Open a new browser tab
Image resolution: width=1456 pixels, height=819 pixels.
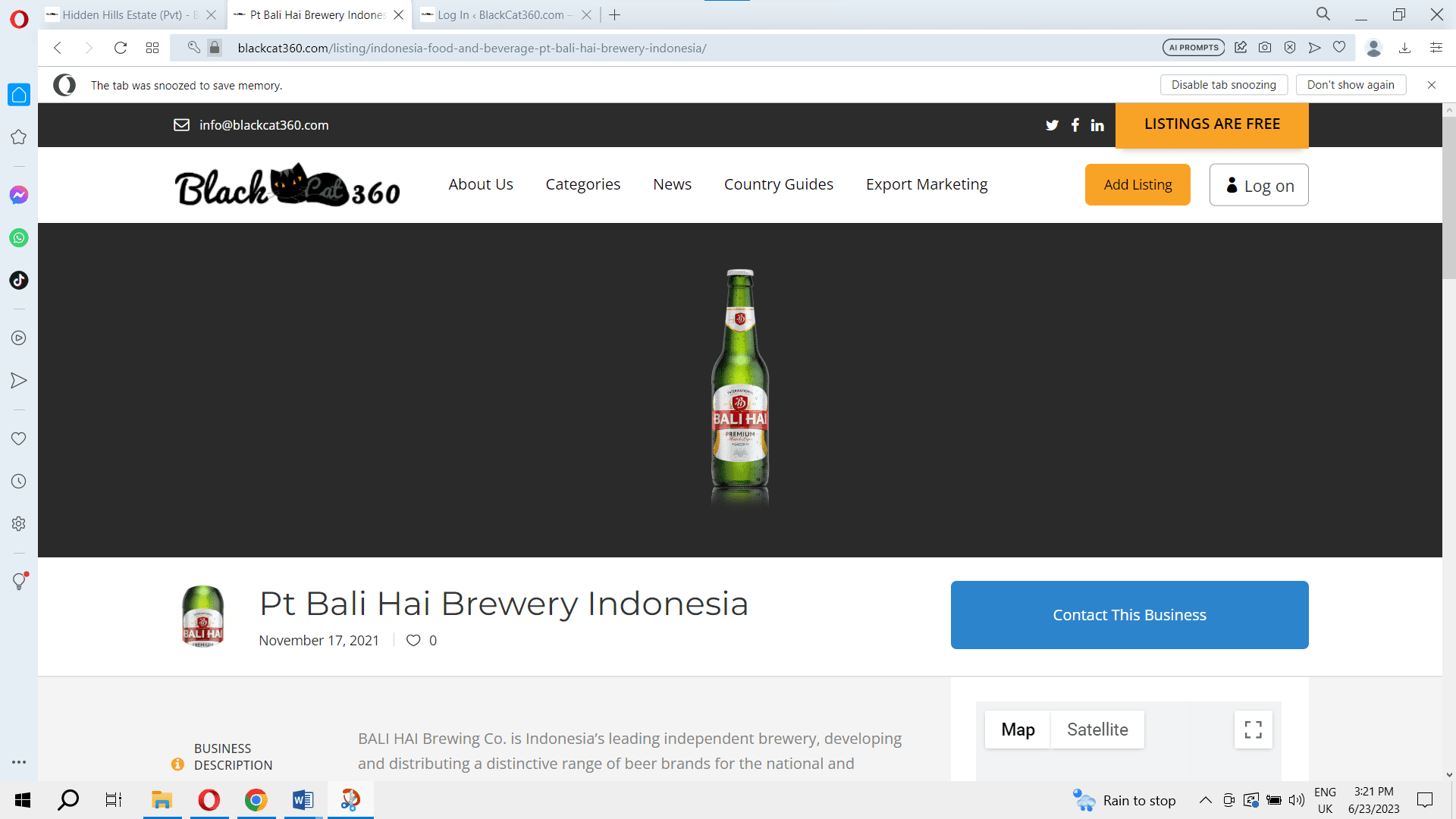(x=615, y=14)
